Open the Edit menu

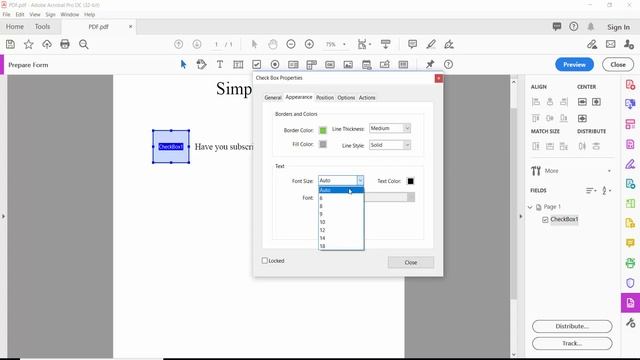click(x=20, y=14)
